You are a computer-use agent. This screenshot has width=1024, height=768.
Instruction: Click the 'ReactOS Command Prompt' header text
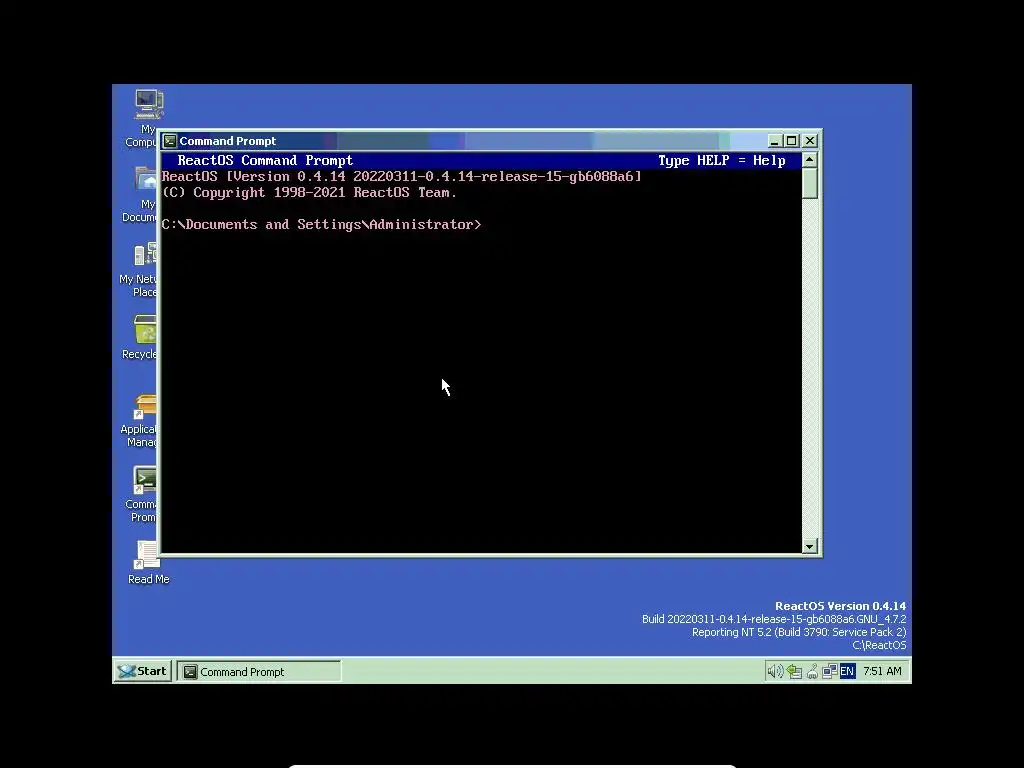pyautogui.click(x=265, y=161)
